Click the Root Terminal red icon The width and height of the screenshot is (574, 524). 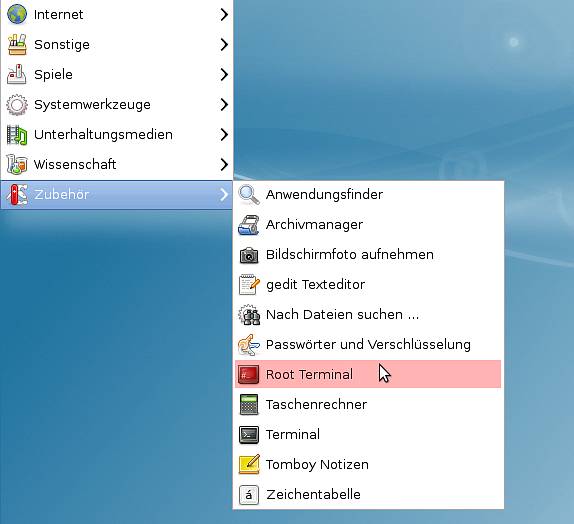point(249,374)
